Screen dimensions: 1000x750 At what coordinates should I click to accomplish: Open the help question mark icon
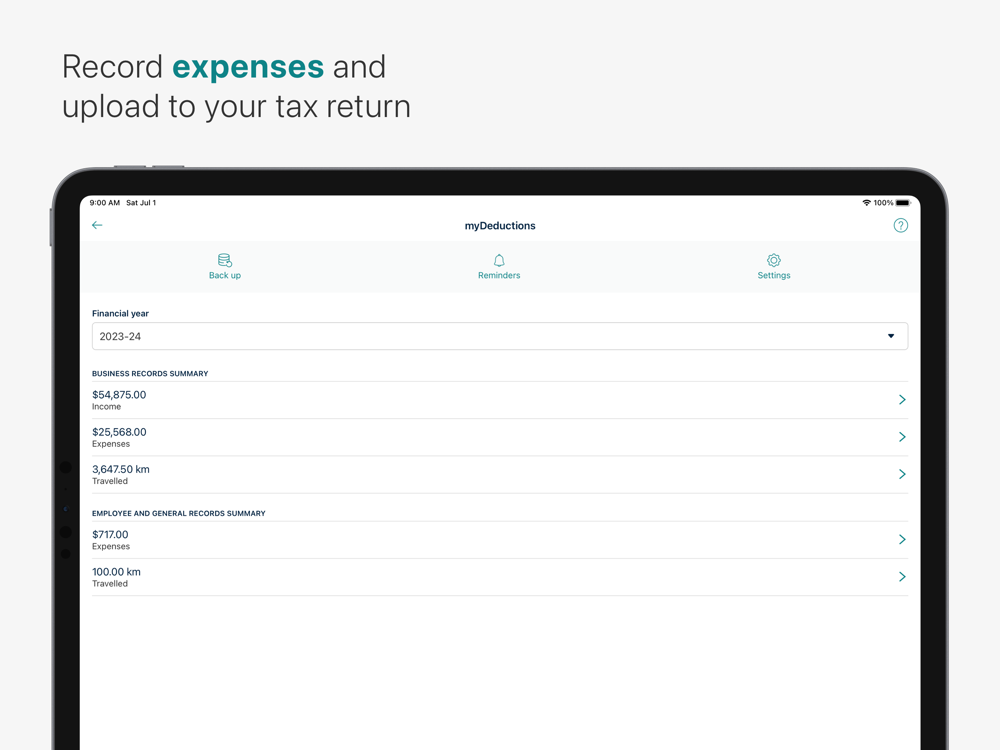click(x=901, y=225)
